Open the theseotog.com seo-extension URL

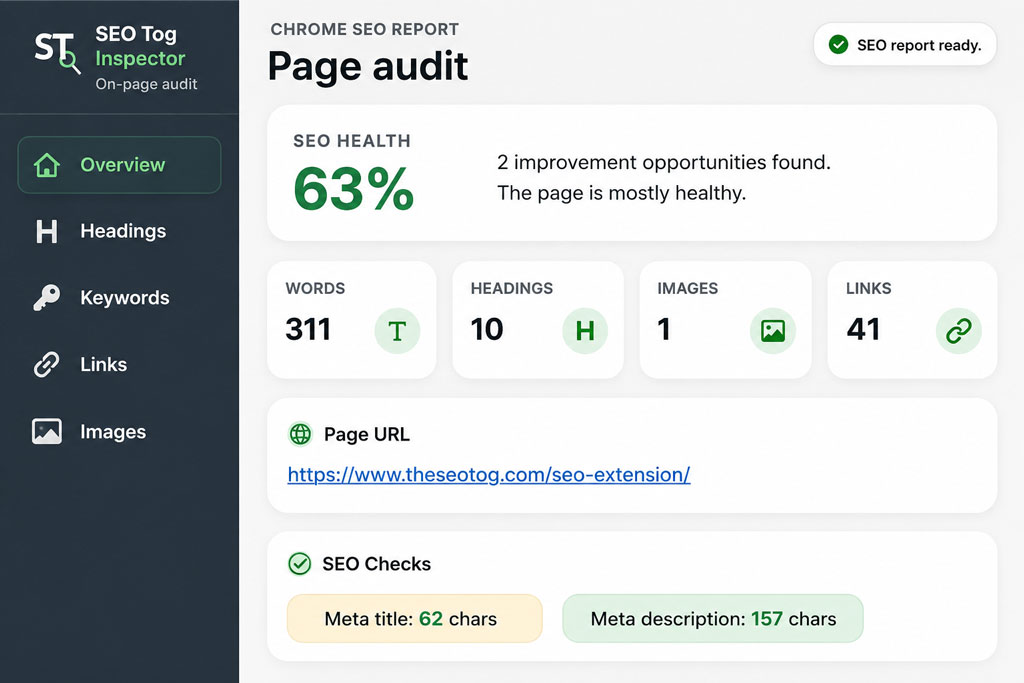[488, 475]
